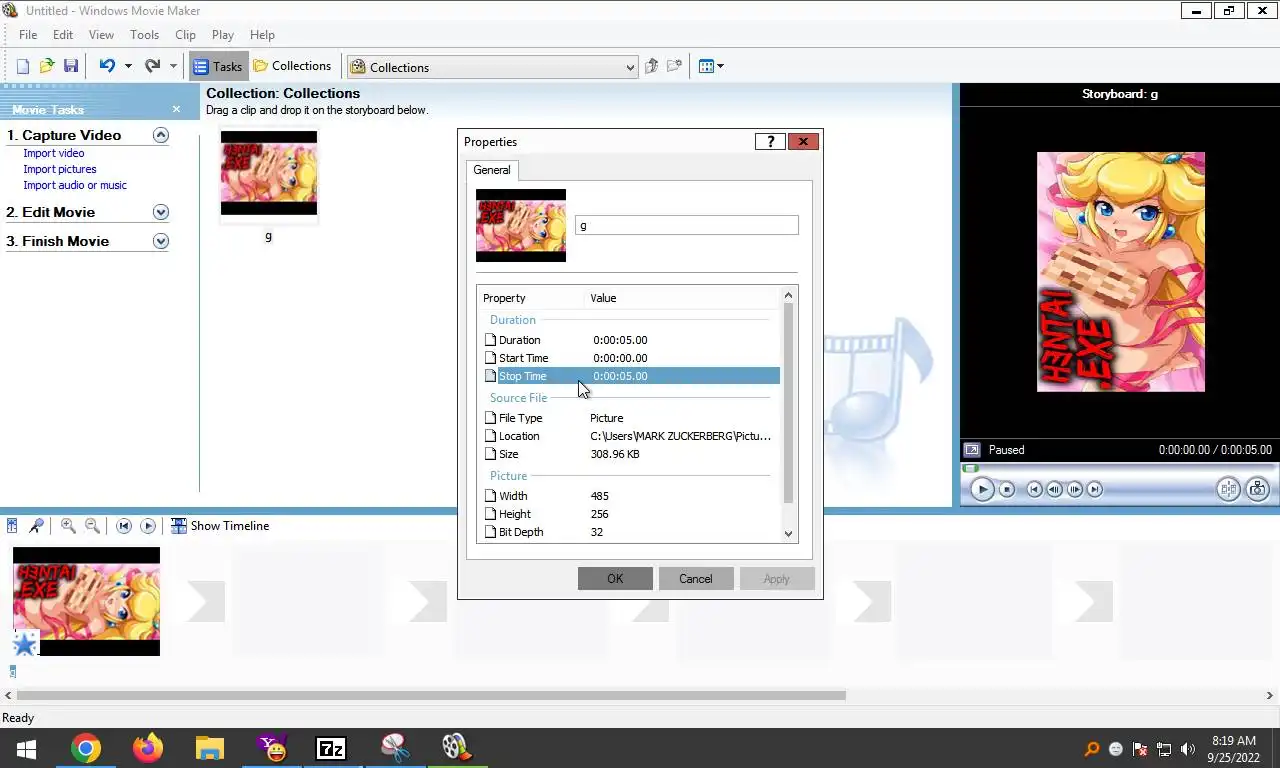Select the Duration property row
Screen dimensions: 1280x768
(631, 340)
